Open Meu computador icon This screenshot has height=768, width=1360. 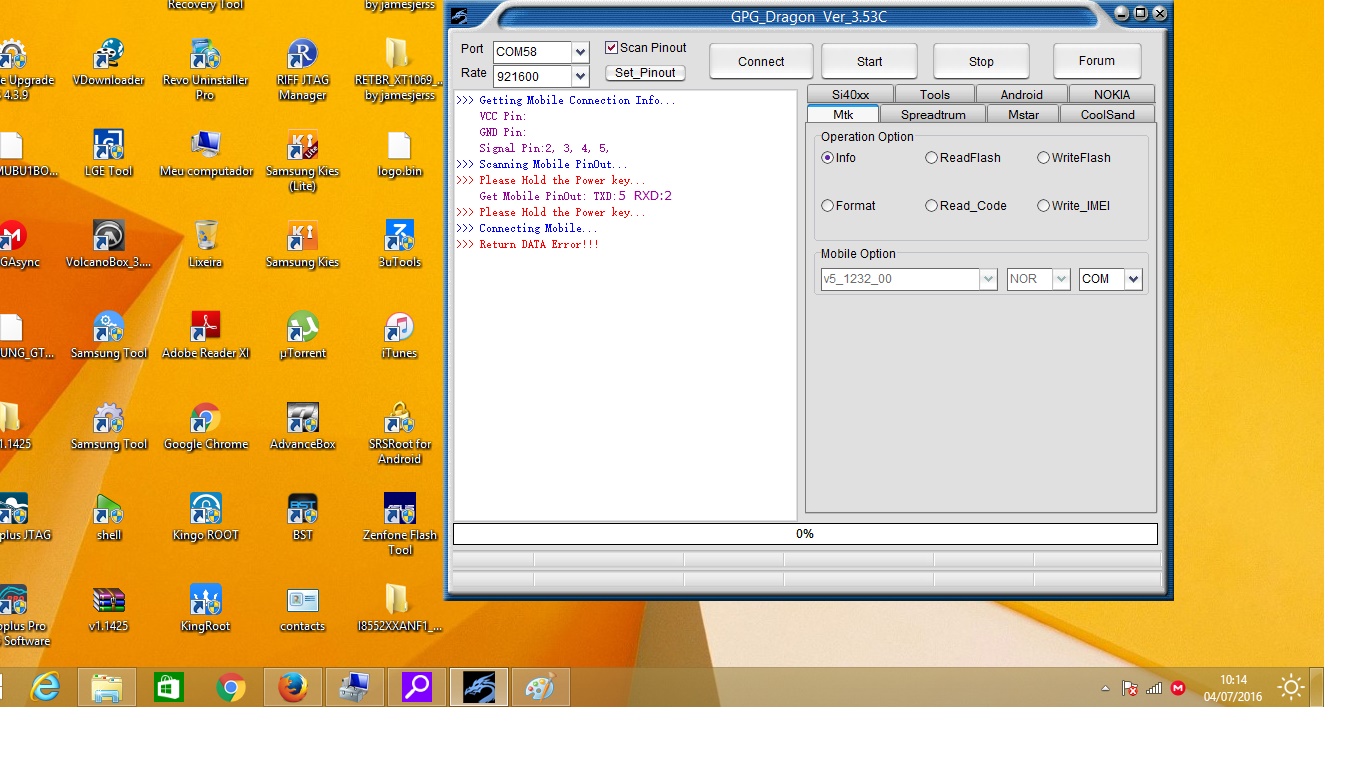206,153
